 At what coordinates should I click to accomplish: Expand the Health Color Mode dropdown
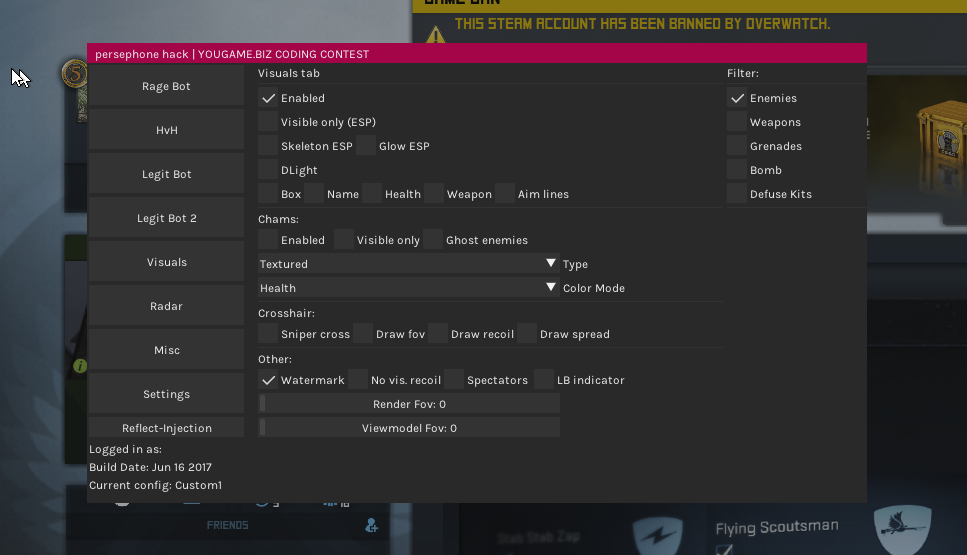pyautogui.click(x=408, y=288)
